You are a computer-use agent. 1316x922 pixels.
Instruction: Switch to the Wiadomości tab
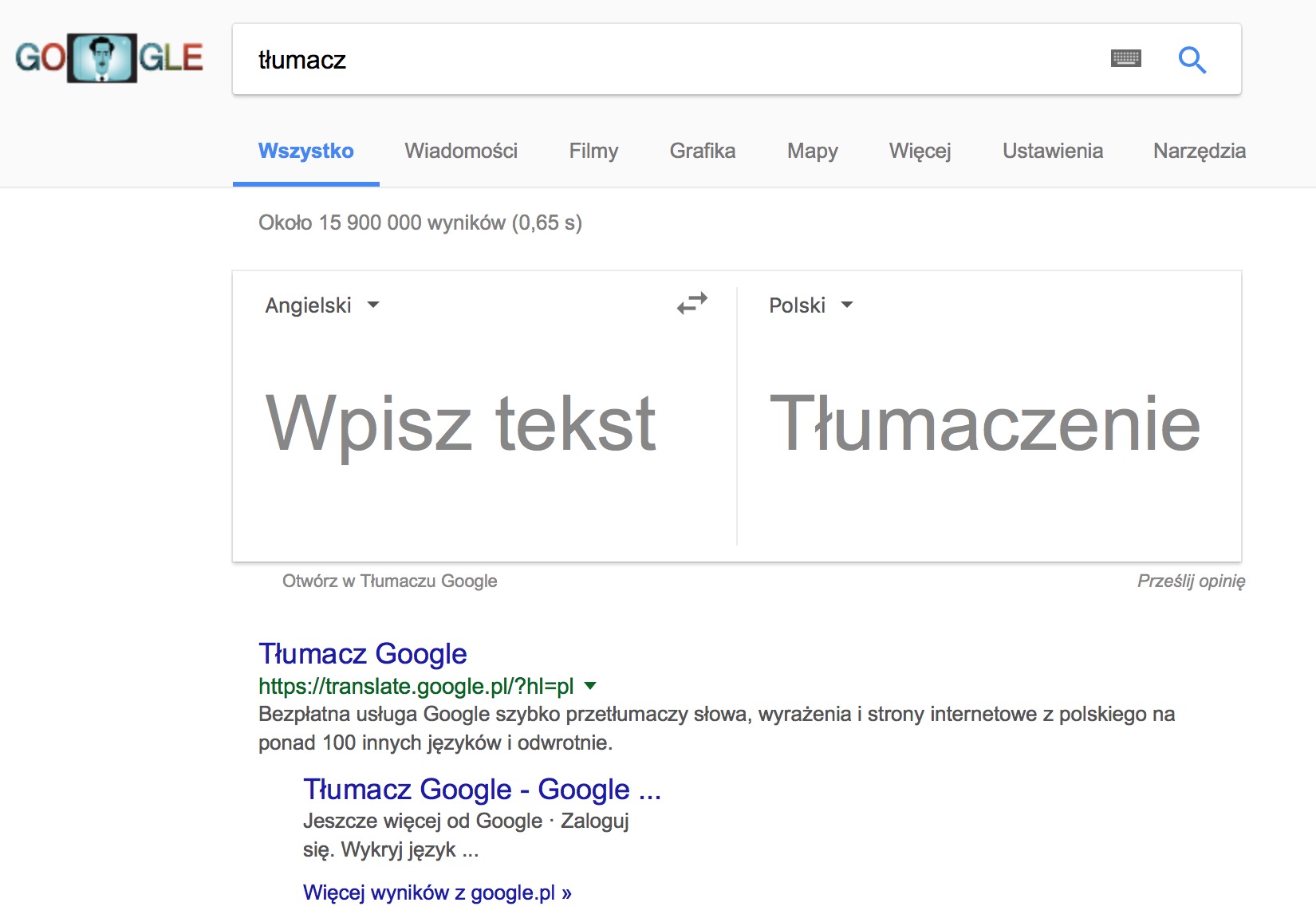coord(461,151)
